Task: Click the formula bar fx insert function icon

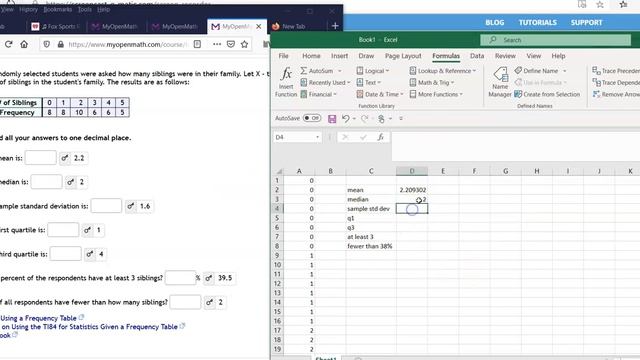Action: click(x=380, y=137)
